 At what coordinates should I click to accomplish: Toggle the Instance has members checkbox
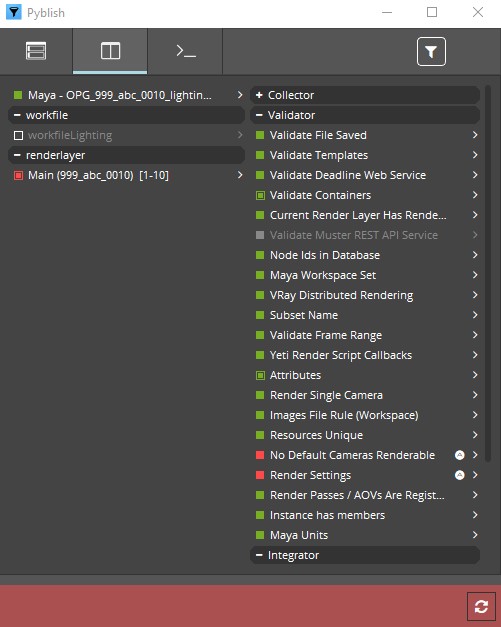click(260, 515)
